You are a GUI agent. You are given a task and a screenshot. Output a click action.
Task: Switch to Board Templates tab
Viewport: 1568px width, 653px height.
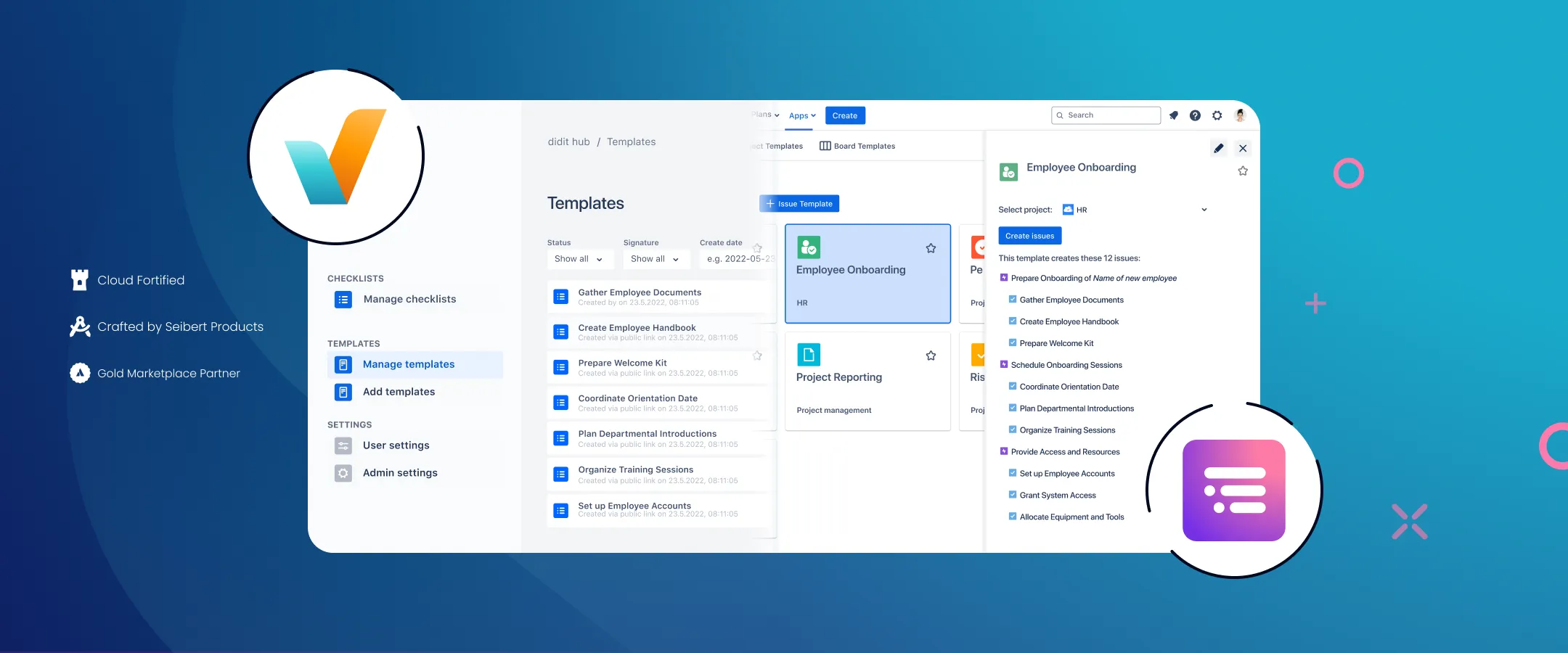pyautogui.click(x=857, y=146)
